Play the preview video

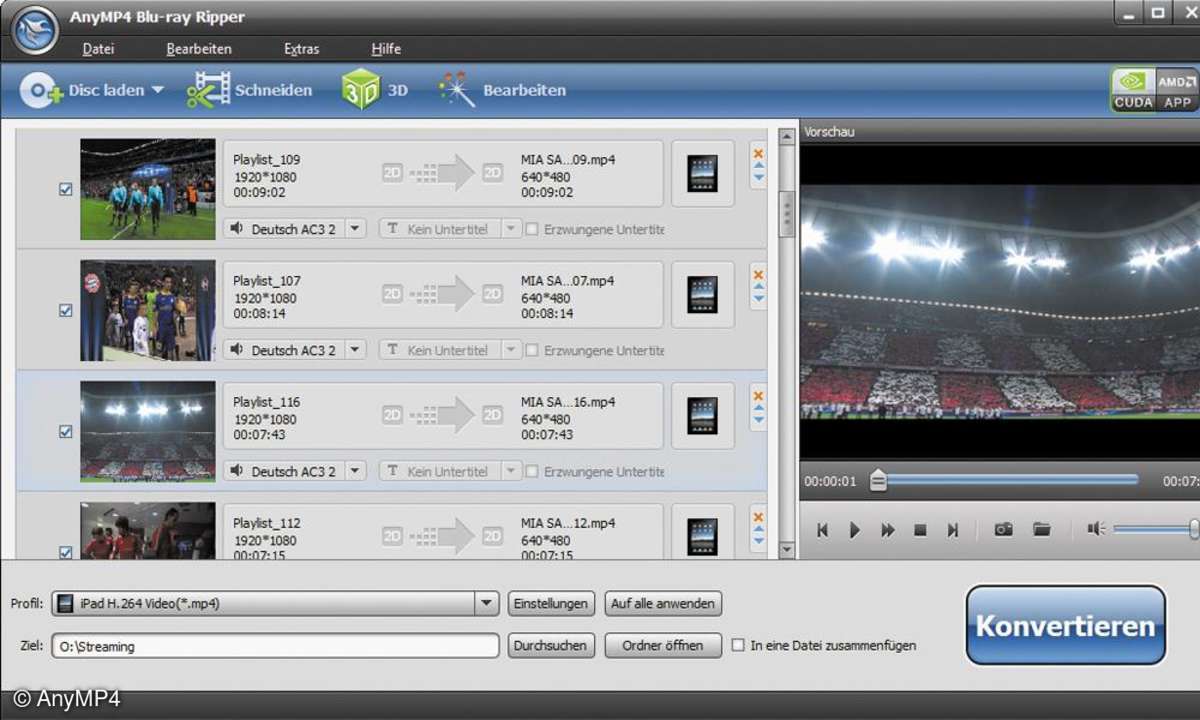pyautogui.click(x=854, y=530)
